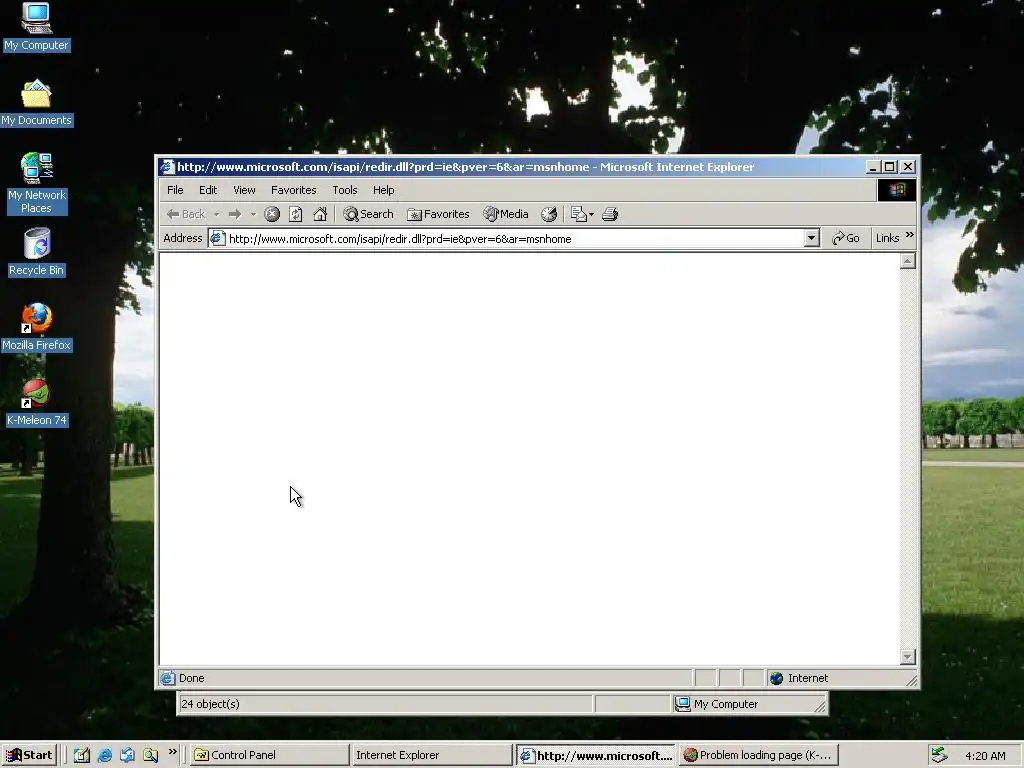Click the http://www.microsoft... taskbar button
The height and width of the screenshot is (768, 1024).
tap(596, 755)
